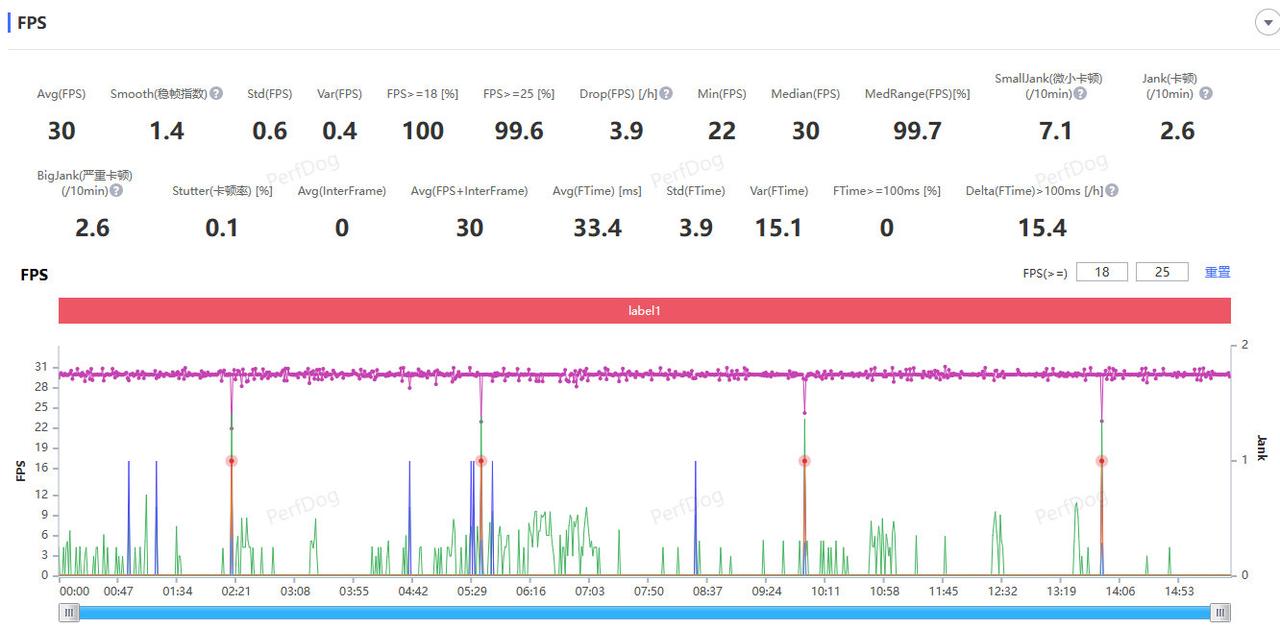The height and width of the screenshot is (629, 1280).
Task: Click the FTime>=100ms [%] label
Action: [887, 191]
